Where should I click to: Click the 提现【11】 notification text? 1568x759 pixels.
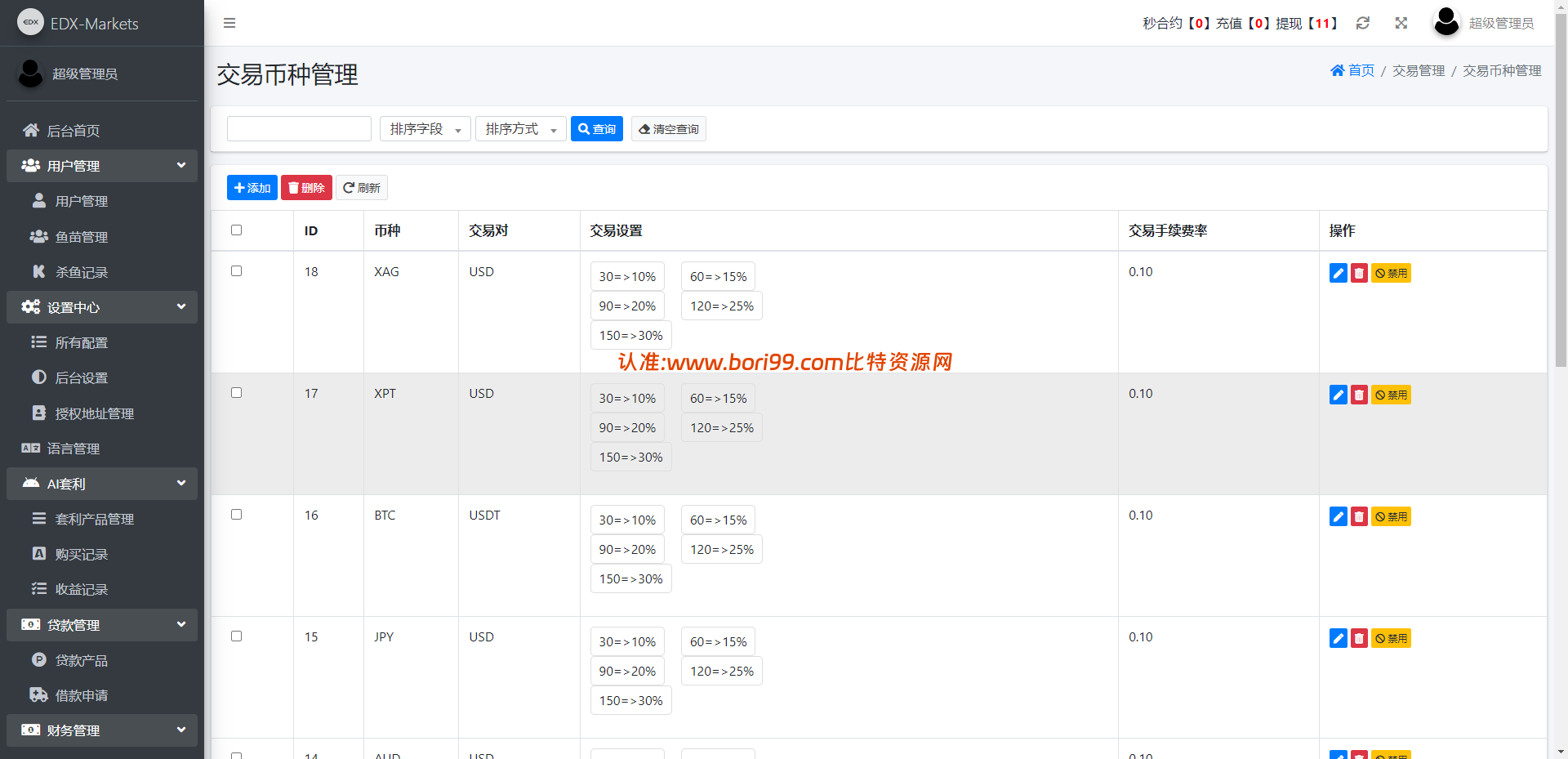pos(1307,23)
